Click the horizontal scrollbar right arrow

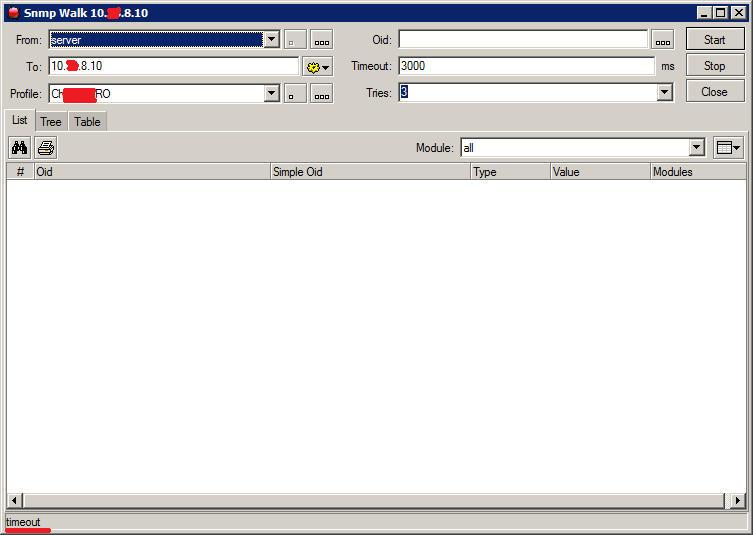(738, 500)
